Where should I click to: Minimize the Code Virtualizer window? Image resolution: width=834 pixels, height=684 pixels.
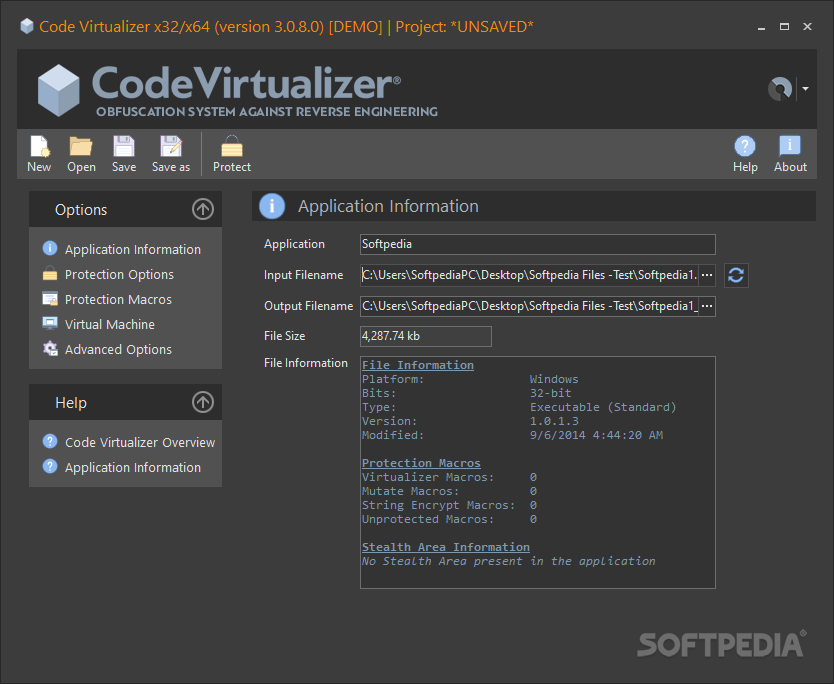click(762, 27)
